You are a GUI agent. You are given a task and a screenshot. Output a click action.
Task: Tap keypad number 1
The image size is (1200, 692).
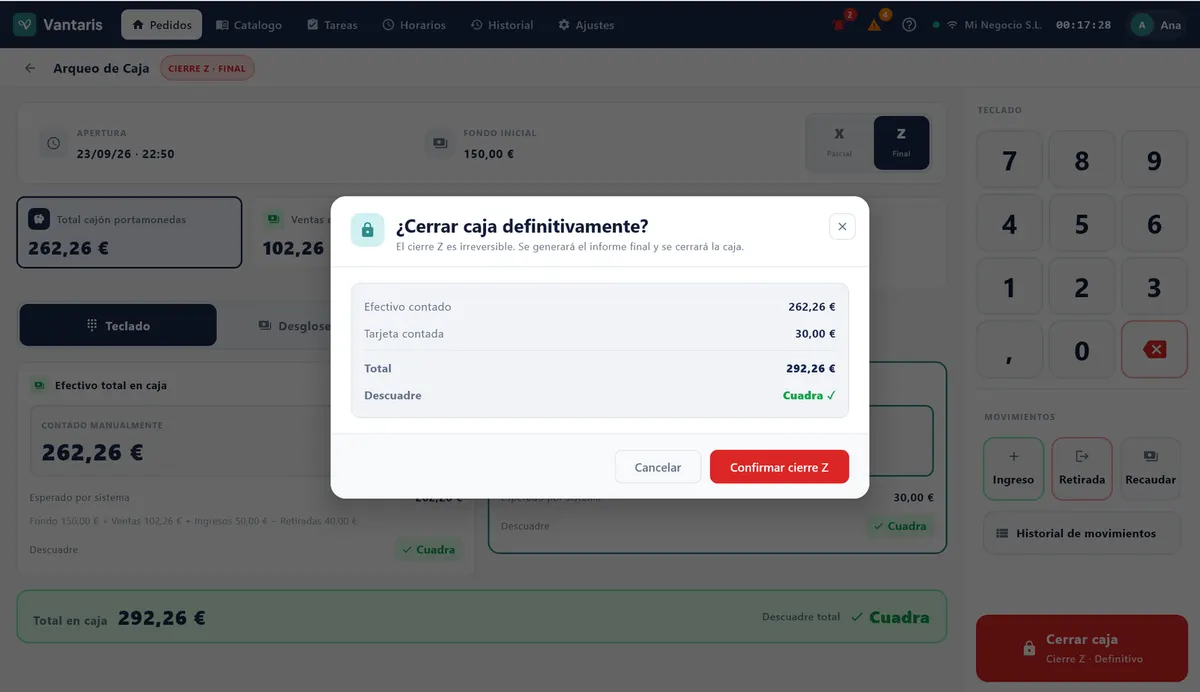pos(1010,288)
